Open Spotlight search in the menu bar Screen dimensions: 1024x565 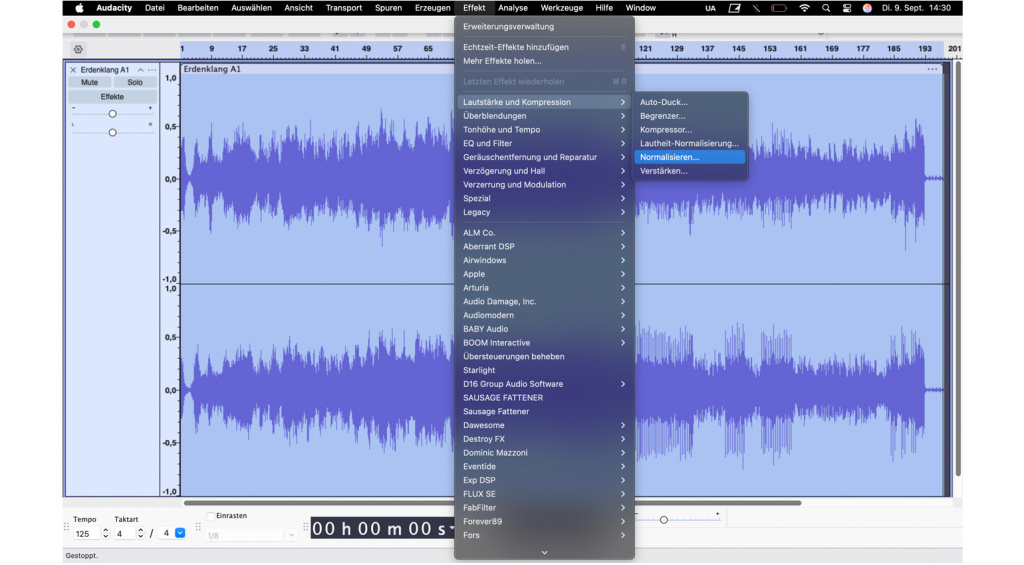pos(826,8)
